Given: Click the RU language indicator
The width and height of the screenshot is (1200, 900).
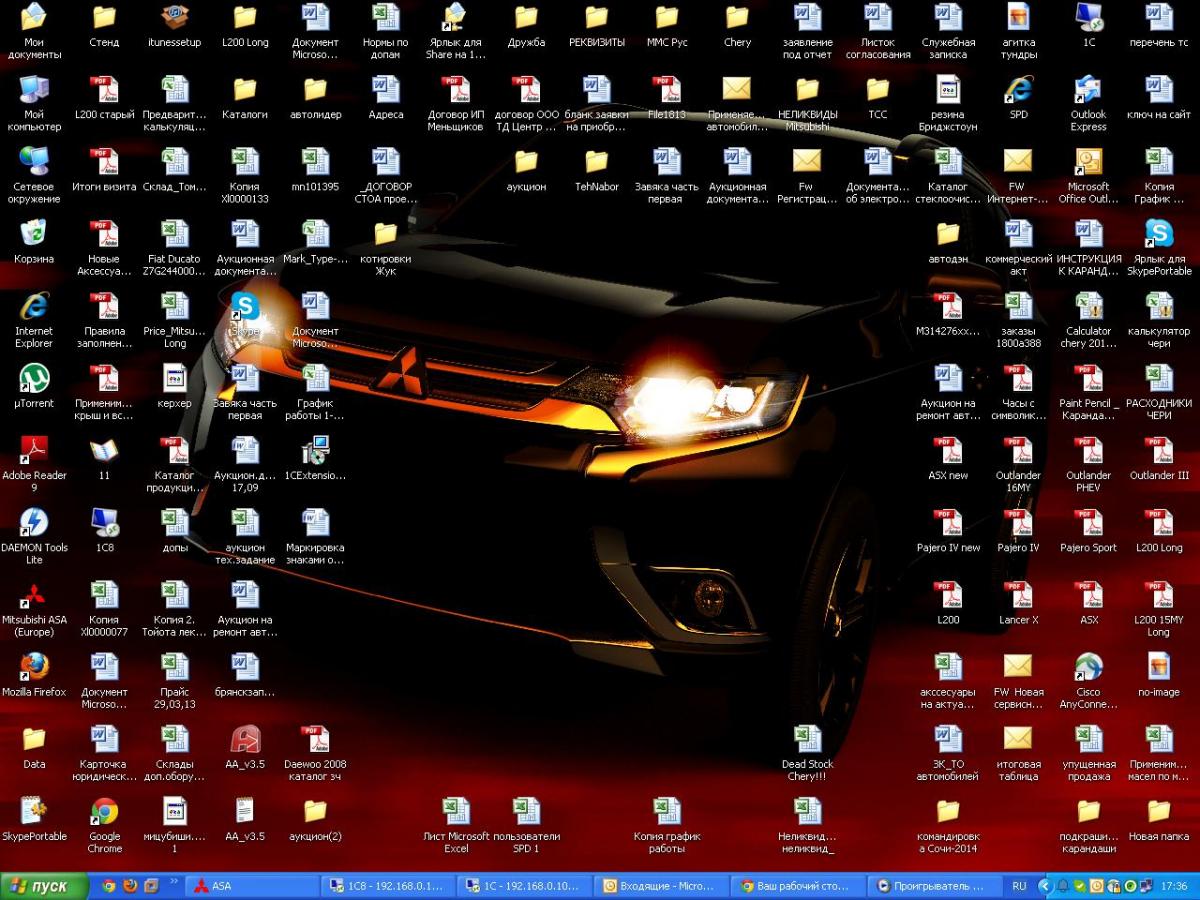Looking at the screenshot, I should pos(1019,886).
